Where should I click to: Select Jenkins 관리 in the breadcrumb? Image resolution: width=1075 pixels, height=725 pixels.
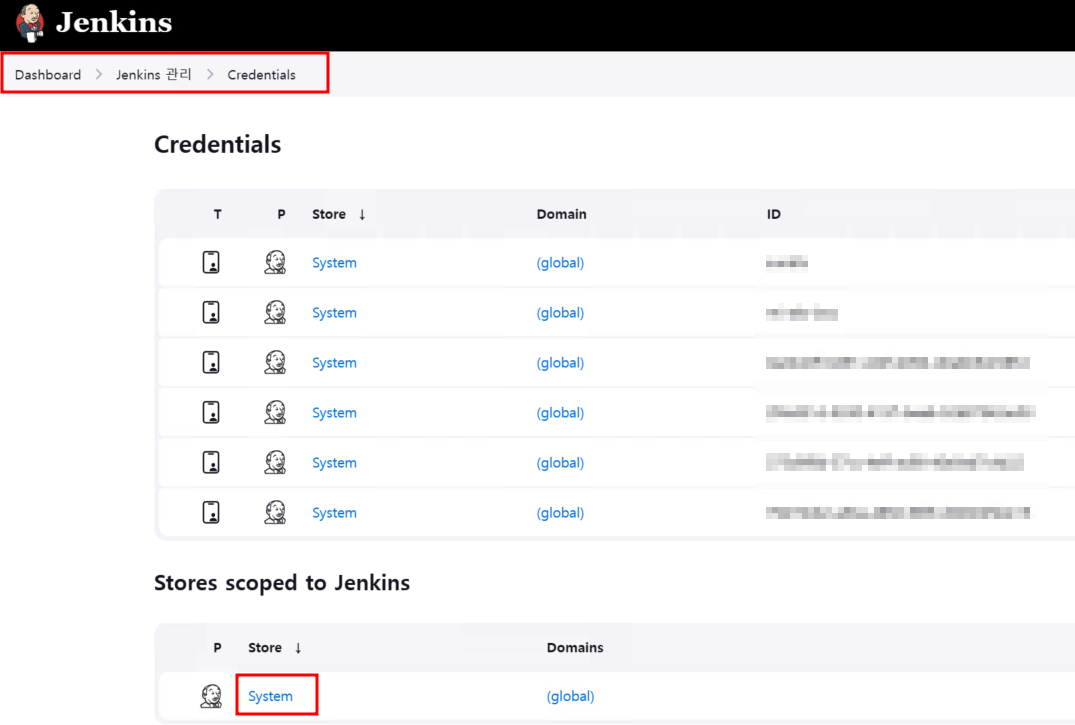[153, 74]
